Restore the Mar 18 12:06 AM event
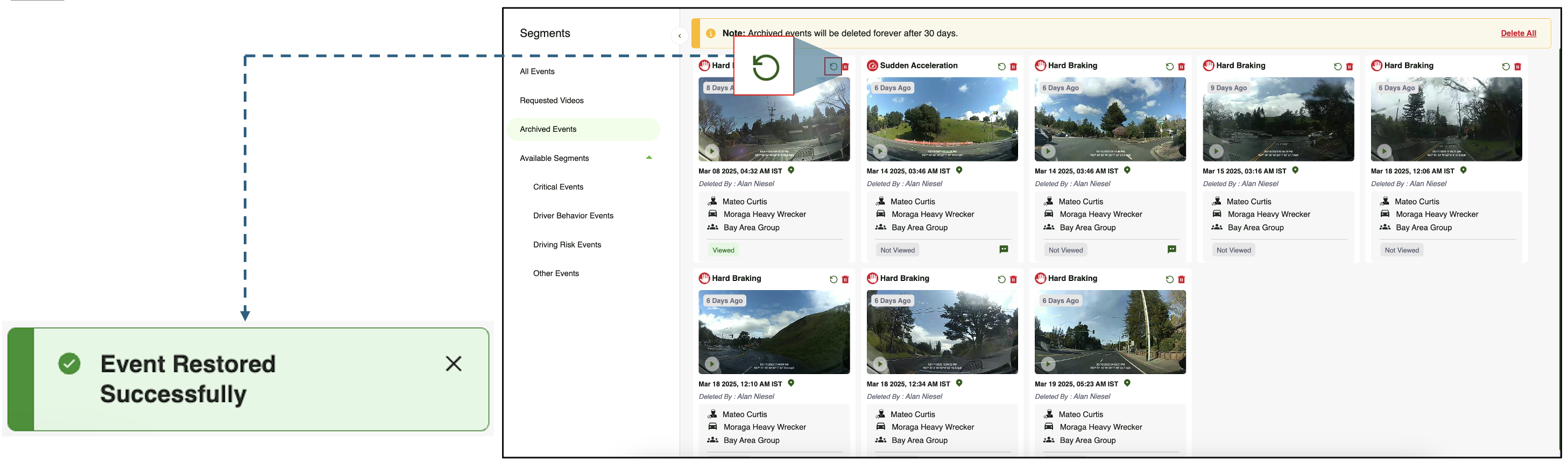The height and width of the screenshot is (465, 1568). 1505,67
